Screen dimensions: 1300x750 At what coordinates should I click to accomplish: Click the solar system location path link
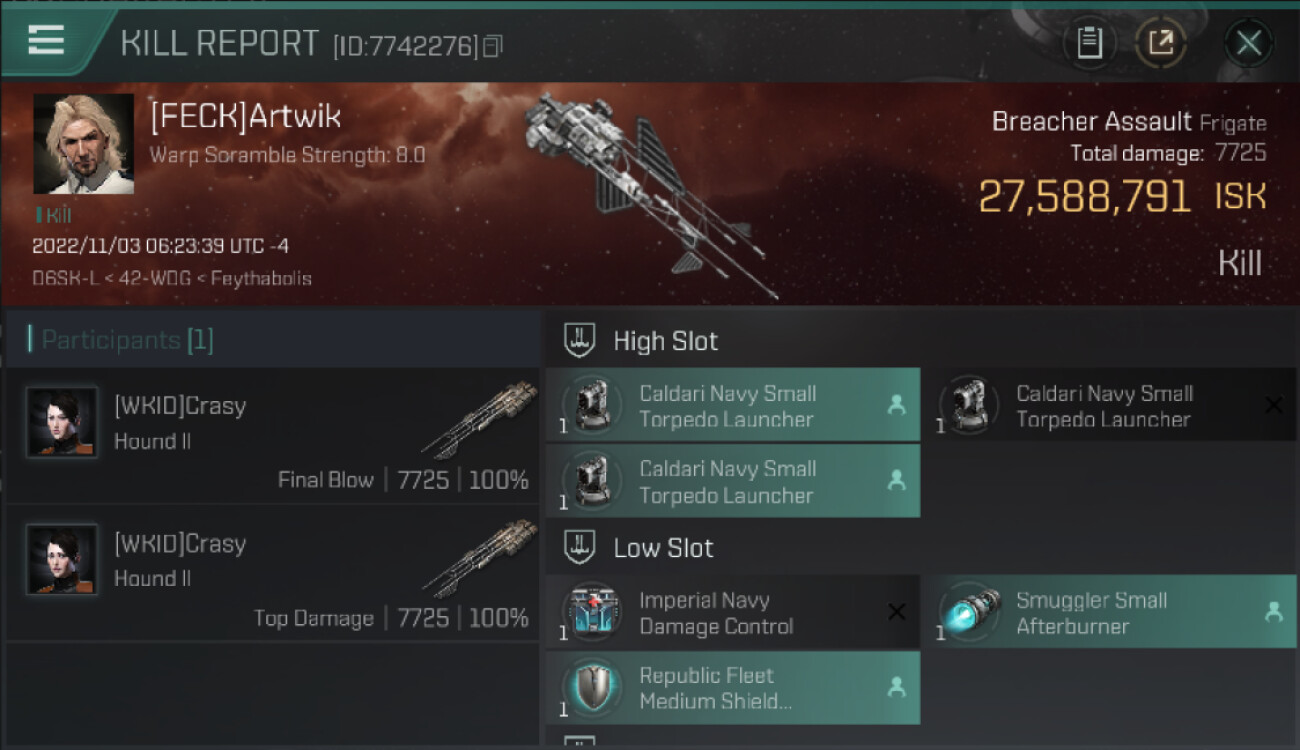click(171, 279)
